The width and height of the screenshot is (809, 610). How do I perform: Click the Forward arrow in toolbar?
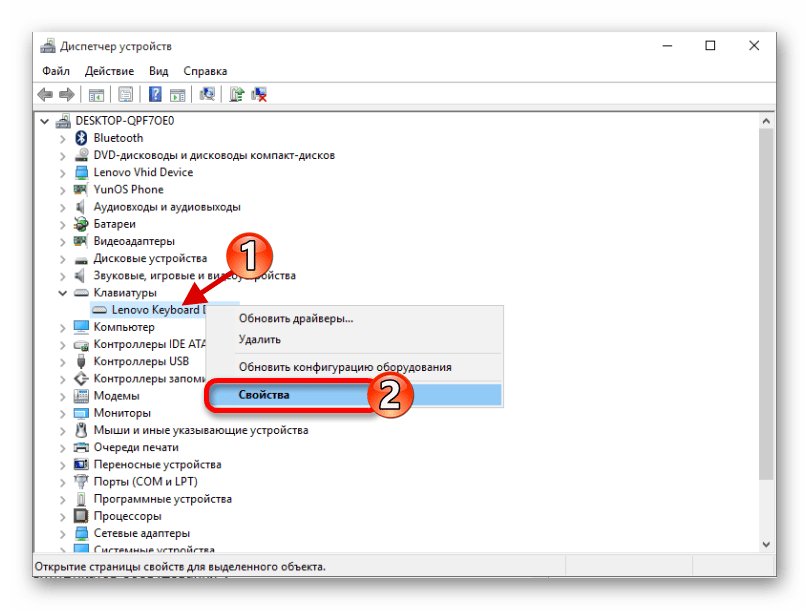pyautogui.click(x=66, y=95)
